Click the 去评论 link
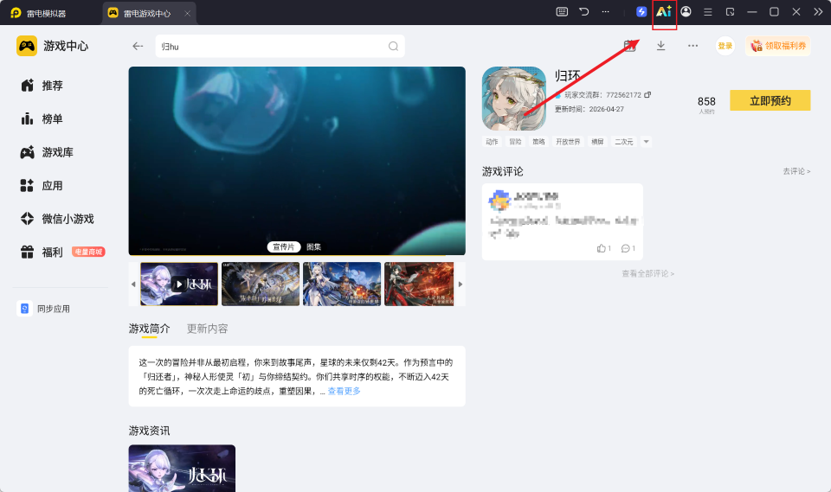 tap(797, 171)
